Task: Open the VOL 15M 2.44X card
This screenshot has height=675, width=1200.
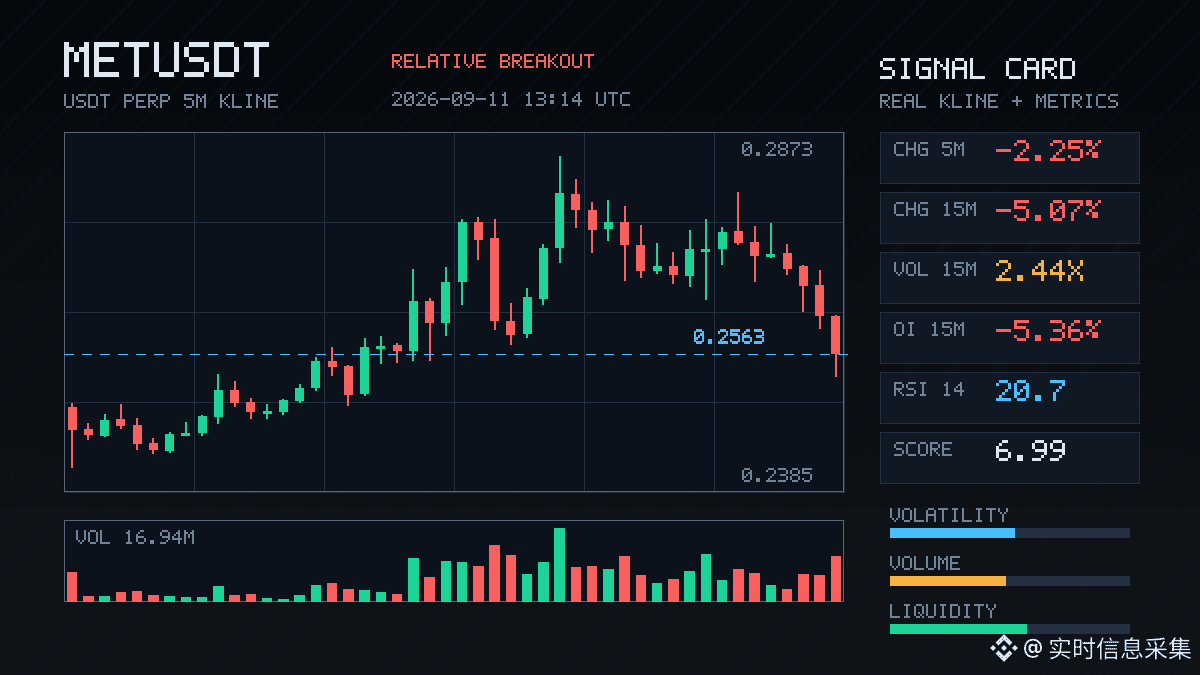Action: coord(1009,277)
